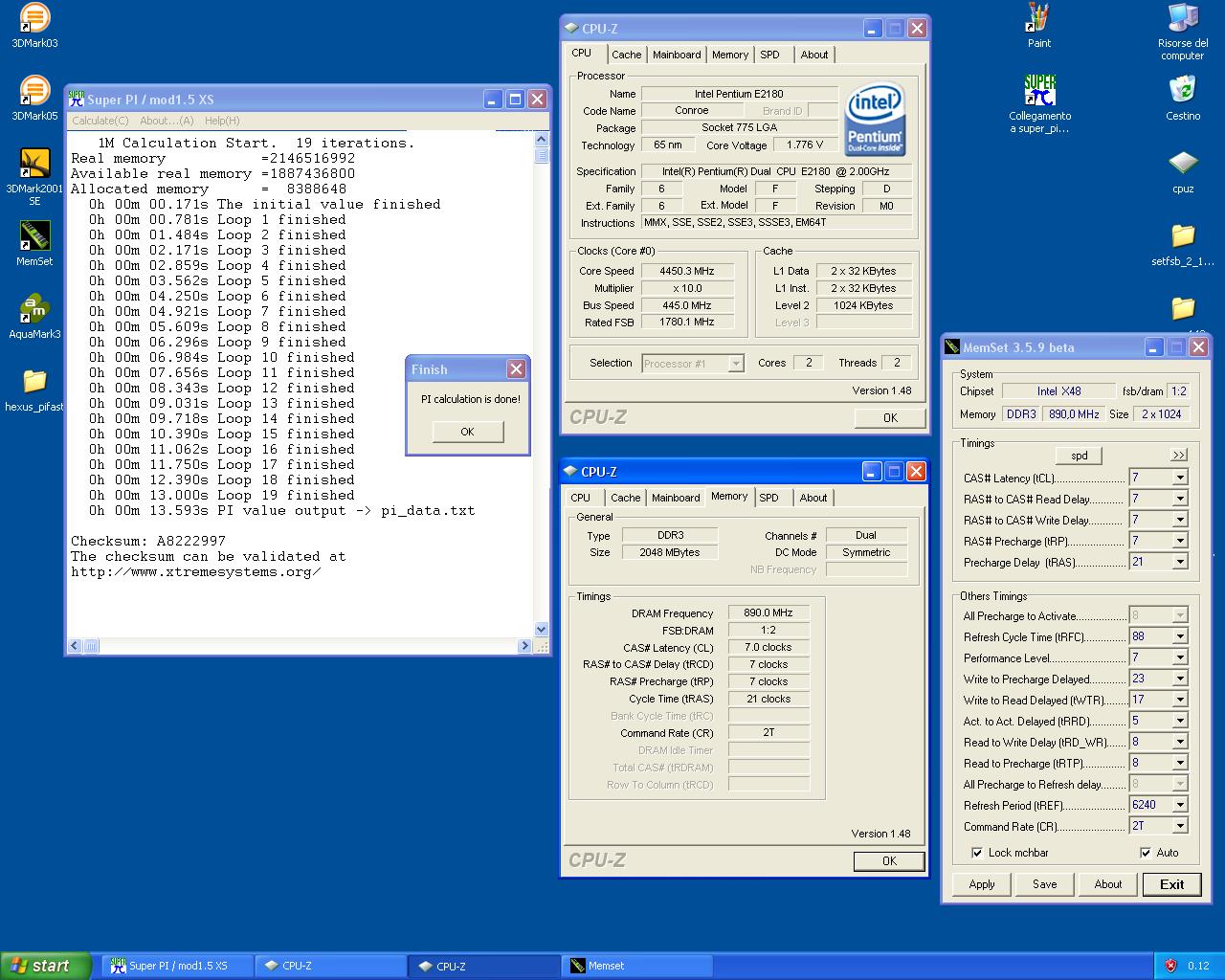This screenshot has height=980, width=1225.
Task: Click the Save button in MemSet
Action: [x=1045, y=884]
